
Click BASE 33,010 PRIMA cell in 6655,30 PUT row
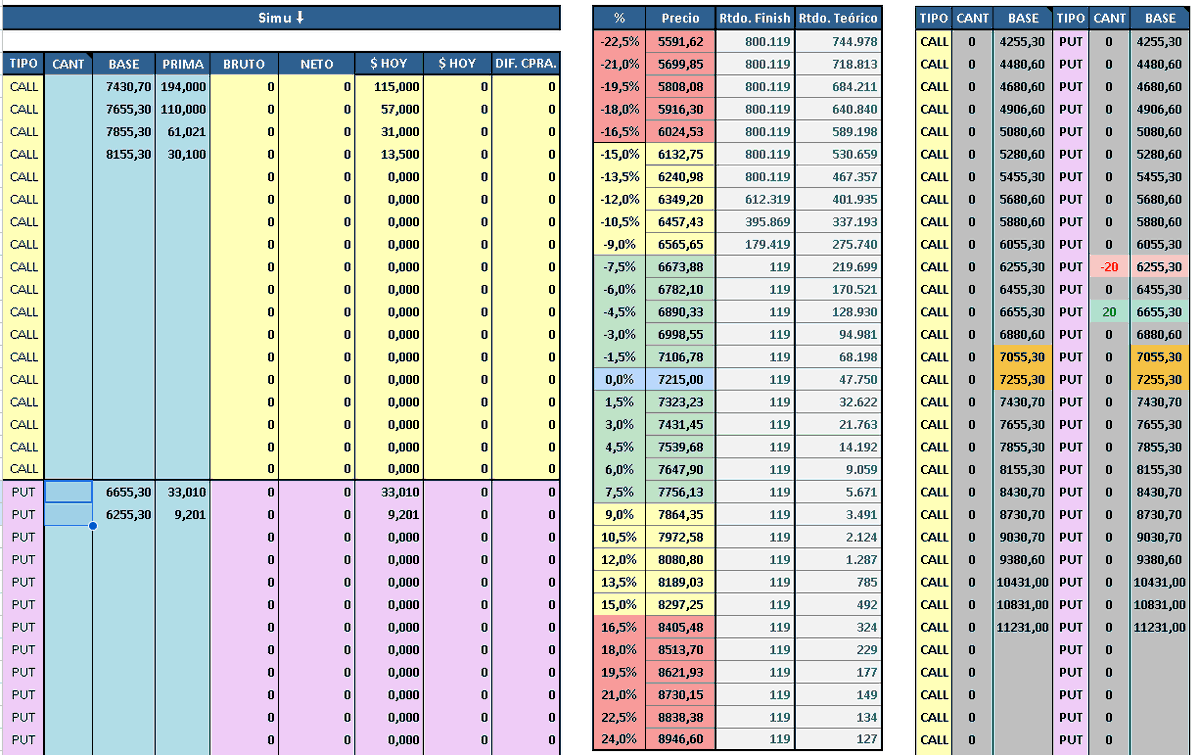[182, 491]
